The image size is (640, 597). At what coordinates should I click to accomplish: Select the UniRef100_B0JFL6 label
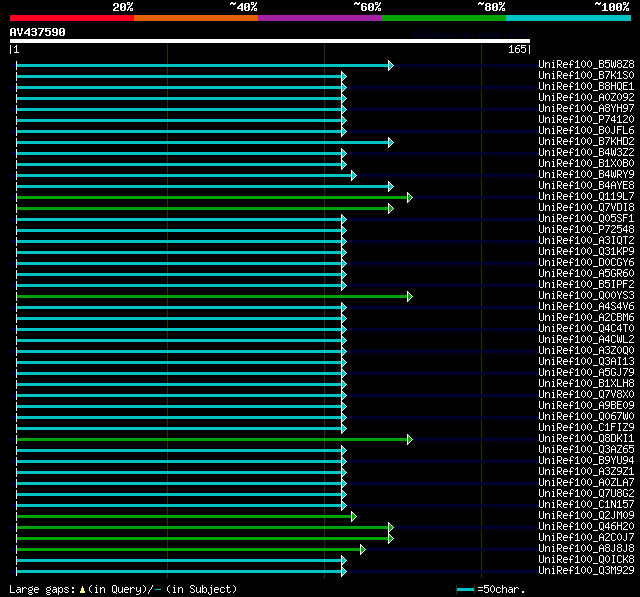(x=586, y=131)
